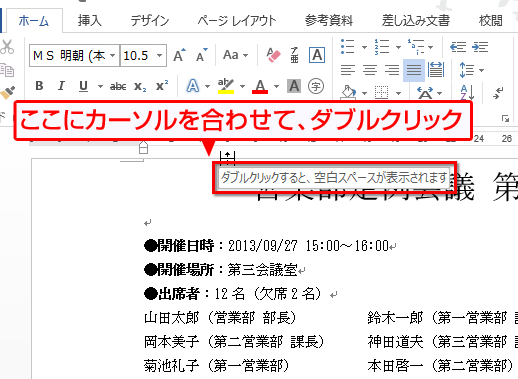
Task: Apply distributed alignment
Action: [436, 70]
